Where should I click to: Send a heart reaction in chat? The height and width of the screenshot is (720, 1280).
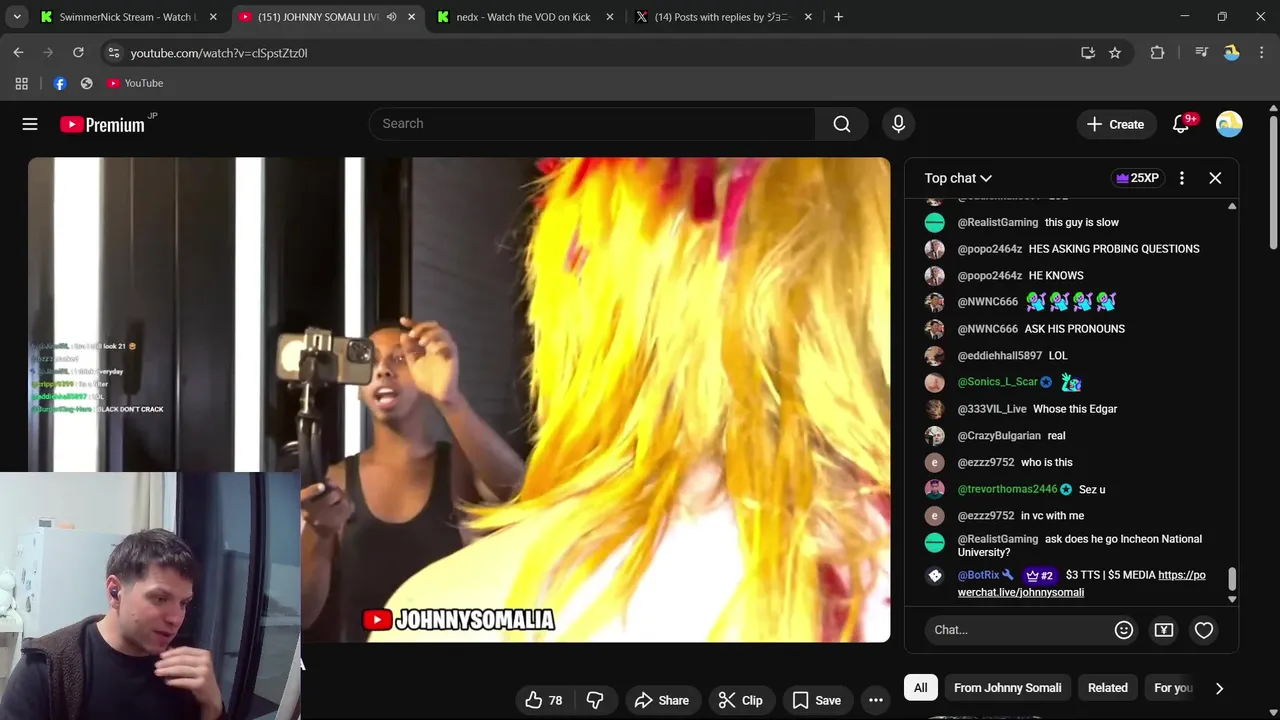(1204, 630)
